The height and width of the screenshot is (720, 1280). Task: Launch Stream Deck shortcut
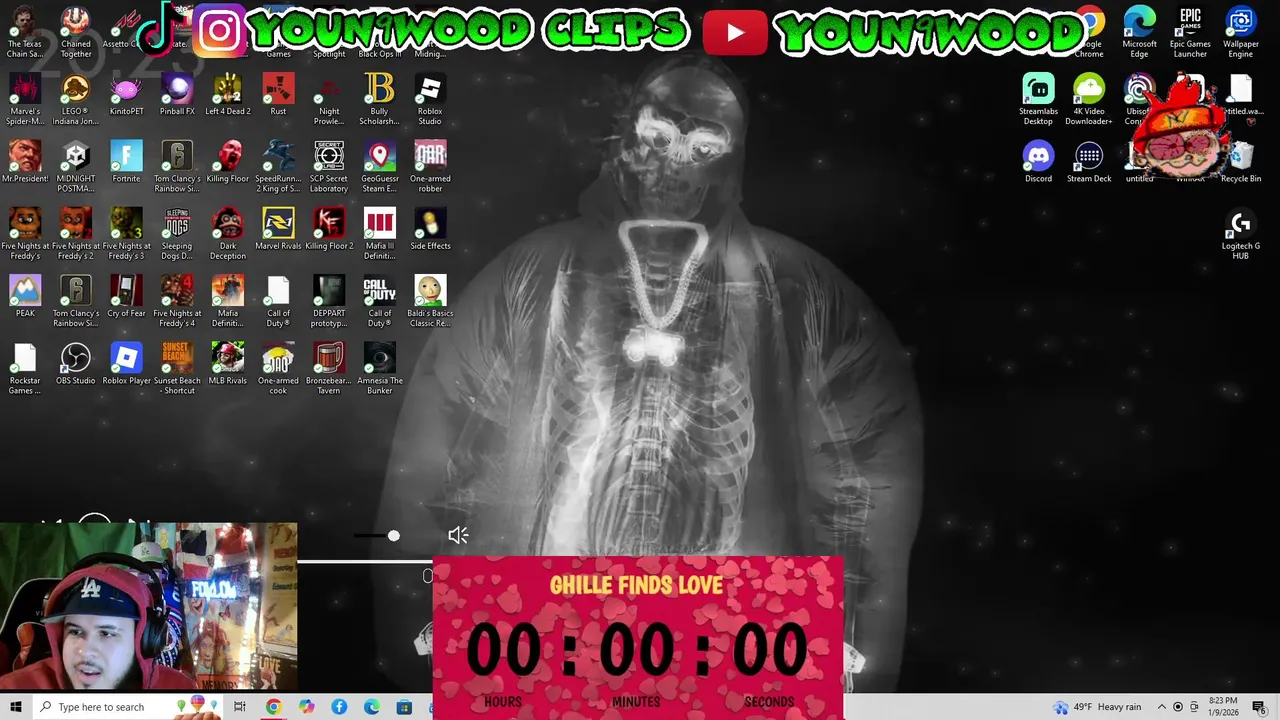(x=1089, y=163)
